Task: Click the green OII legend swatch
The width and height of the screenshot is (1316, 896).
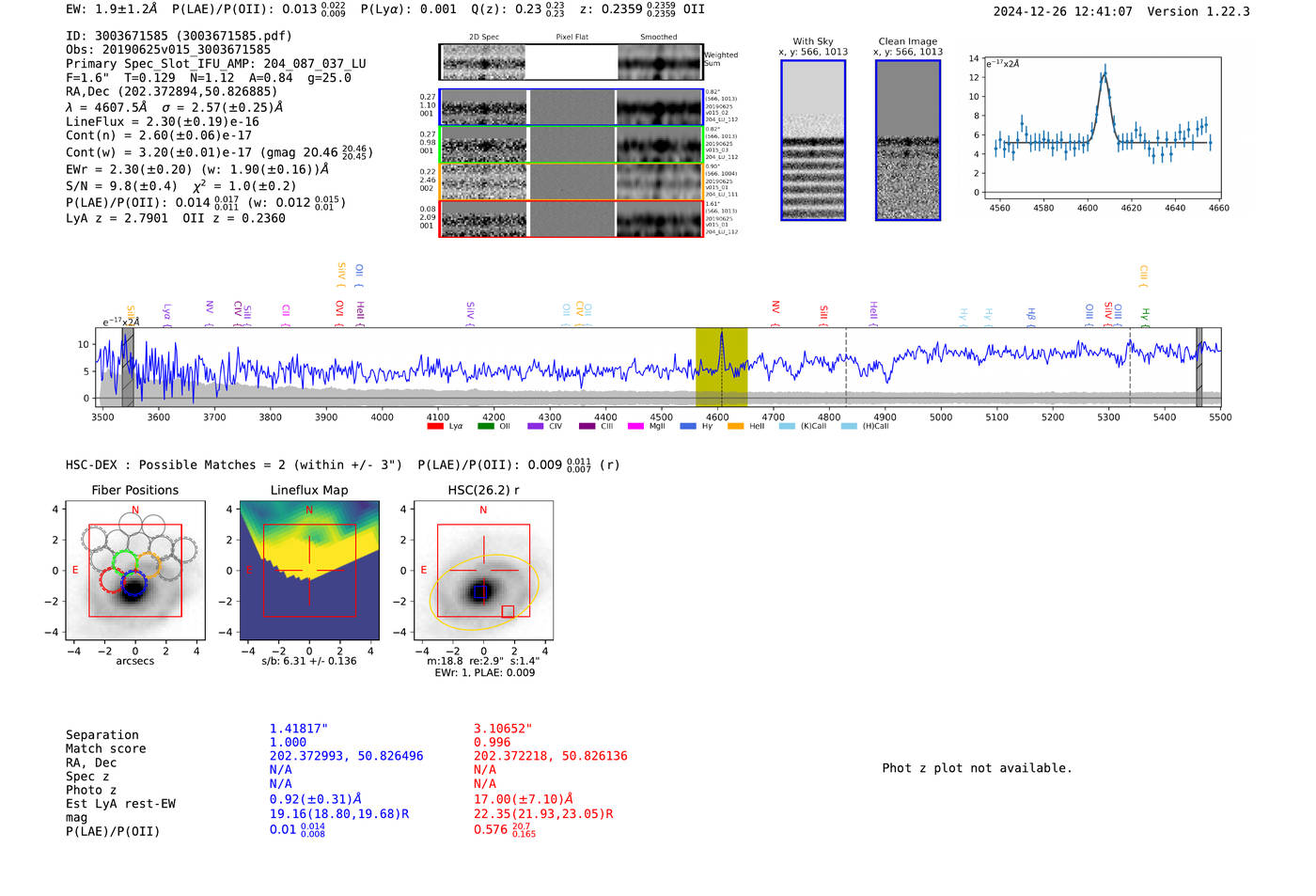Action: 485,426
